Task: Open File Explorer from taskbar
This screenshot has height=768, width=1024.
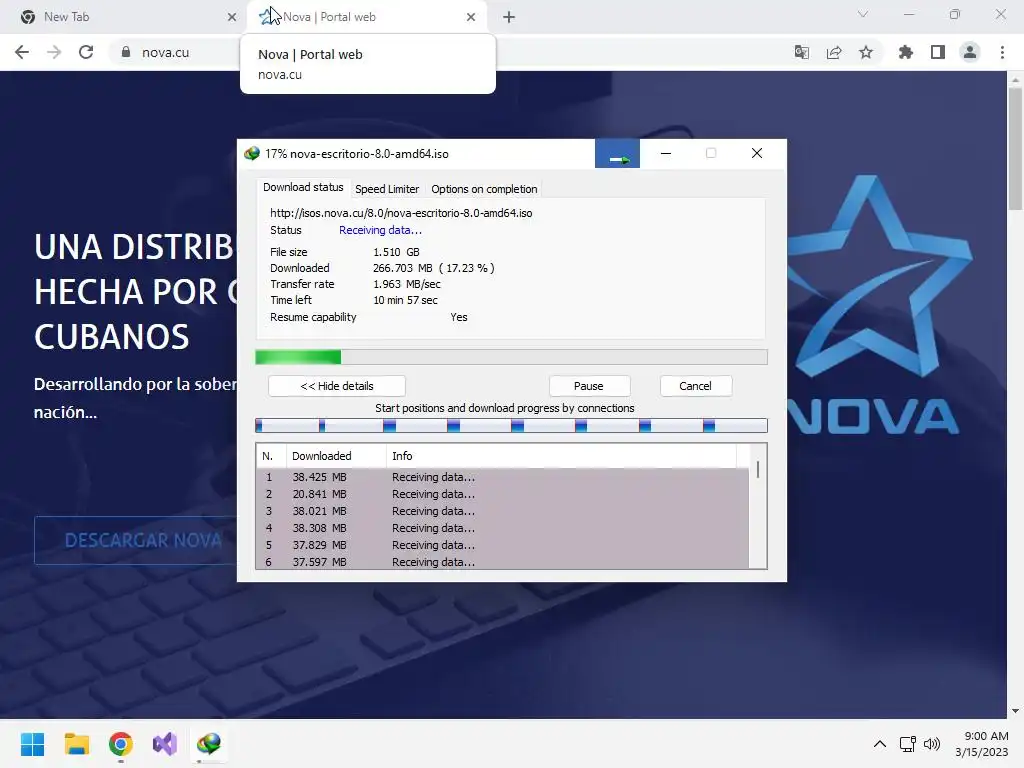Action: [x=76, y=744]
